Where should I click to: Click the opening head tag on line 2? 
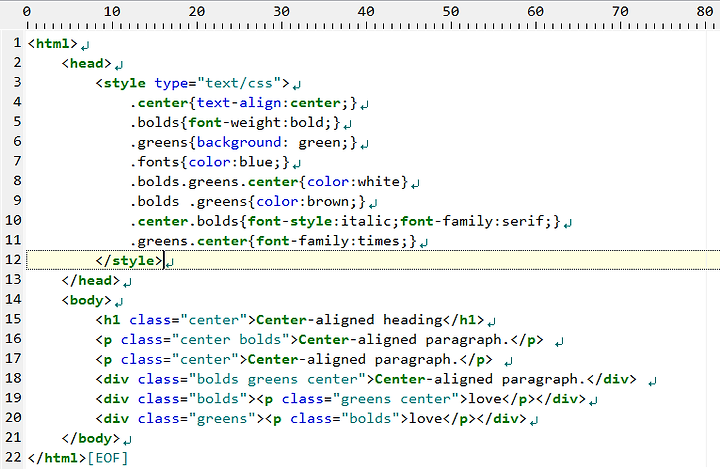[86, 63]
